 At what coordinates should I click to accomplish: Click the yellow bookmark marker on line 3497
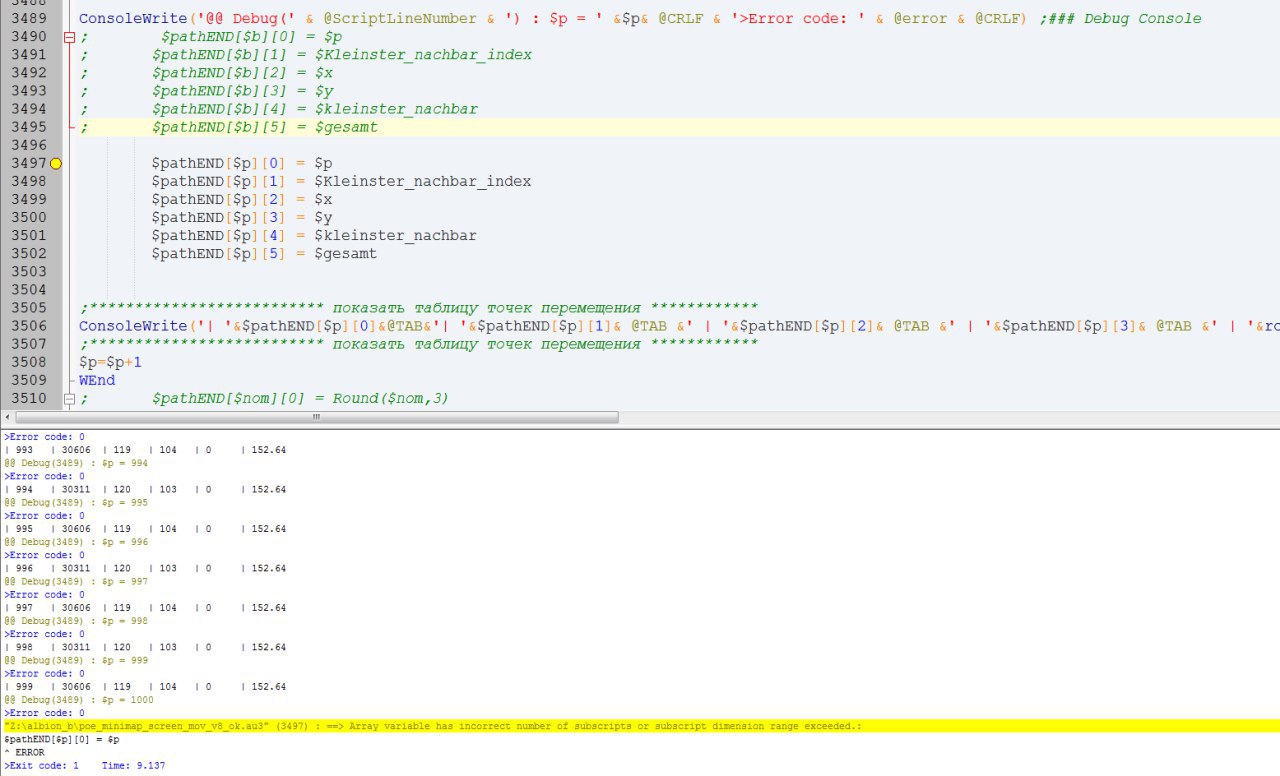[55, 163]
